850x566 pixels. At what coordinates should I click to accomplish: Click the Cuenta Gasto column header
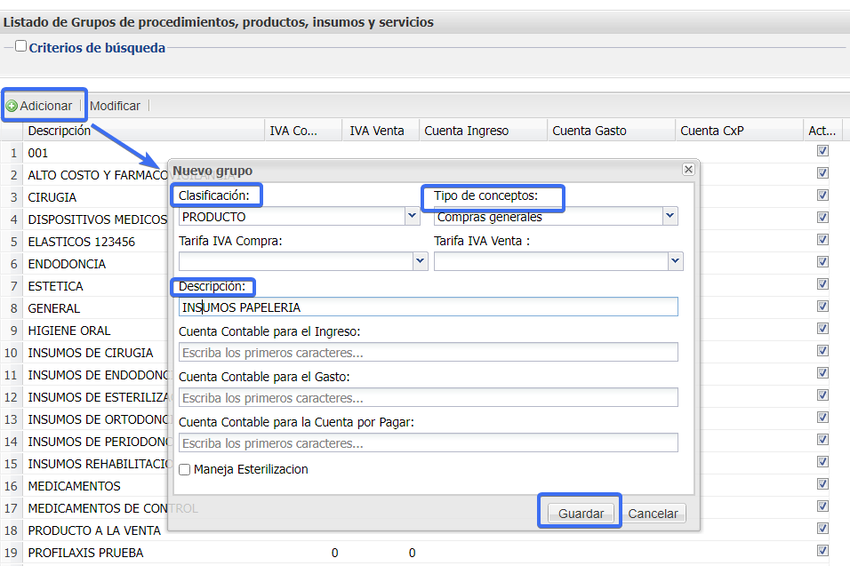point(589,130)
